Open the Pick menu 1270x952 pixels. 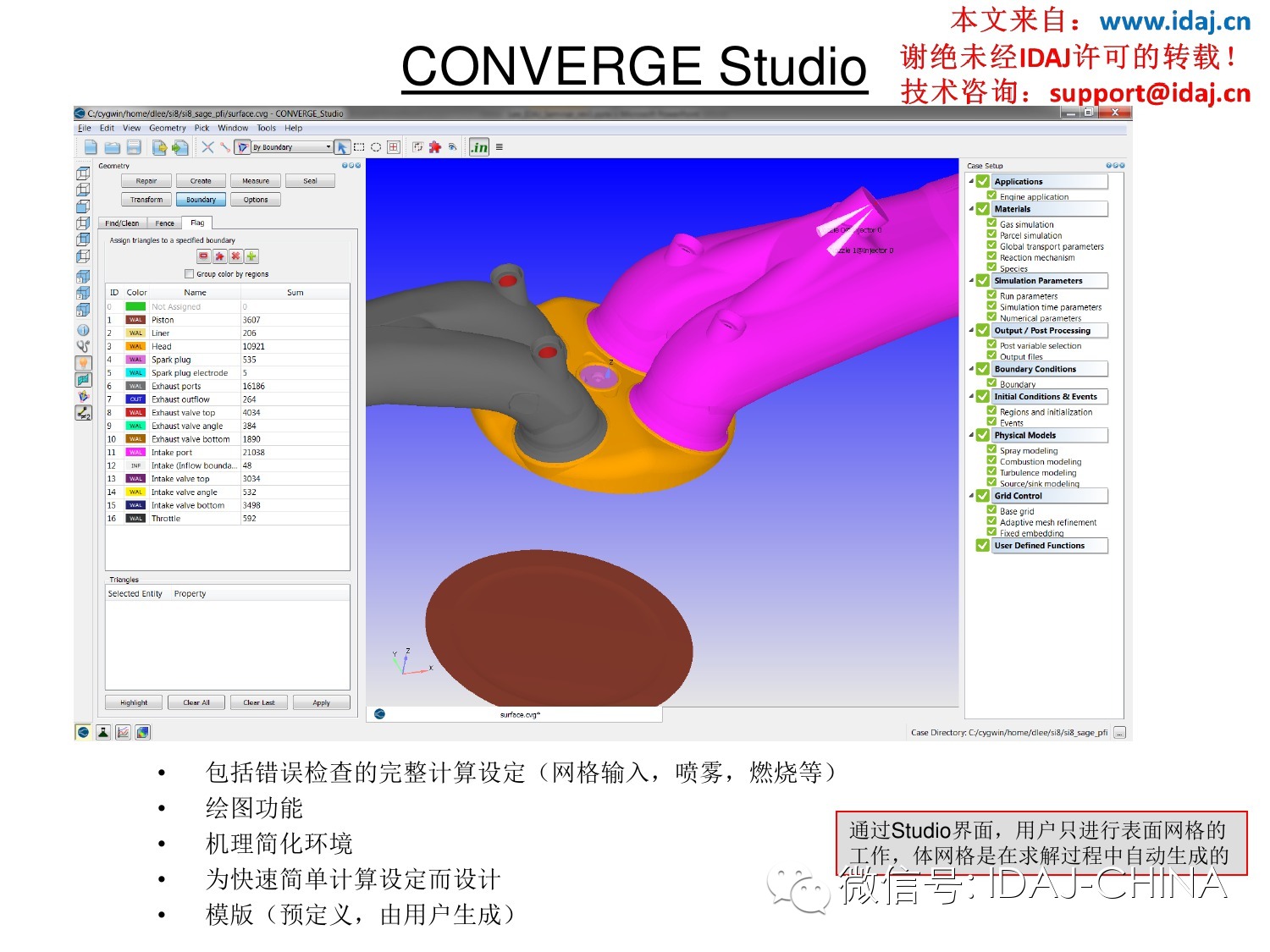coord(202,129)
